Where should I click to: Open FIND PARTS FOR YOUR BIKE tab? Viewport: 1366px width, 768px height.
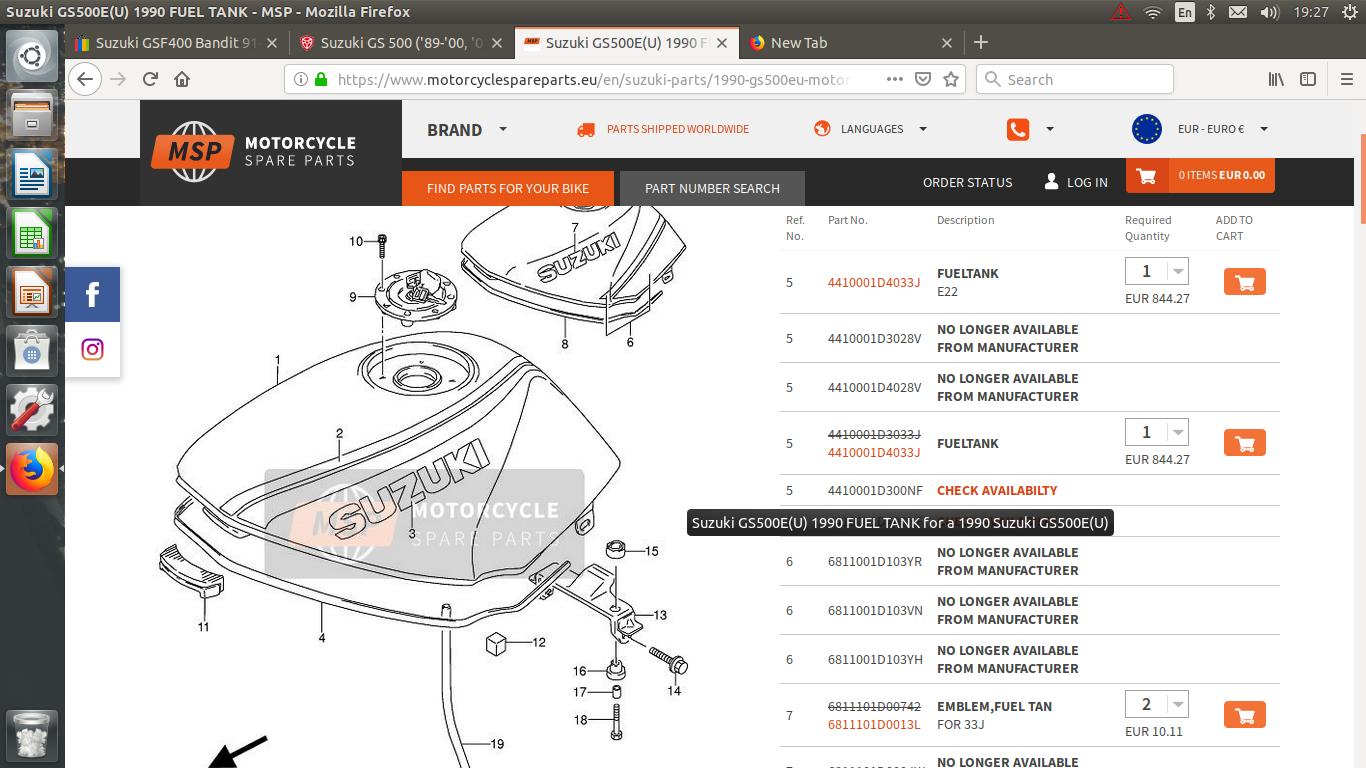pos(508,188)
